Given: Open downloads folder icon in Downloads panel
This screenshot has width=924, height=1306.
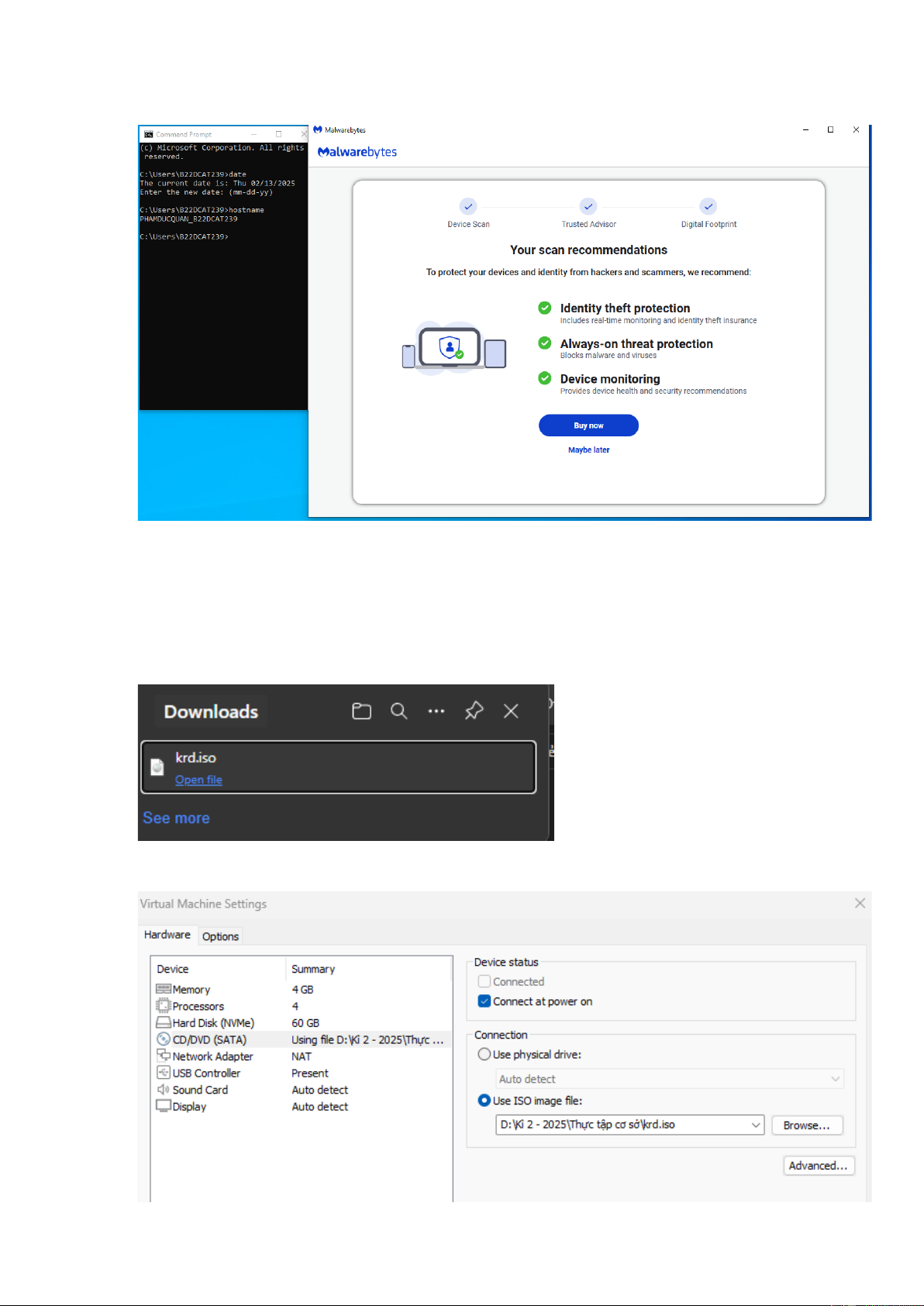Looking at the screenshot, I should [361, 711].
